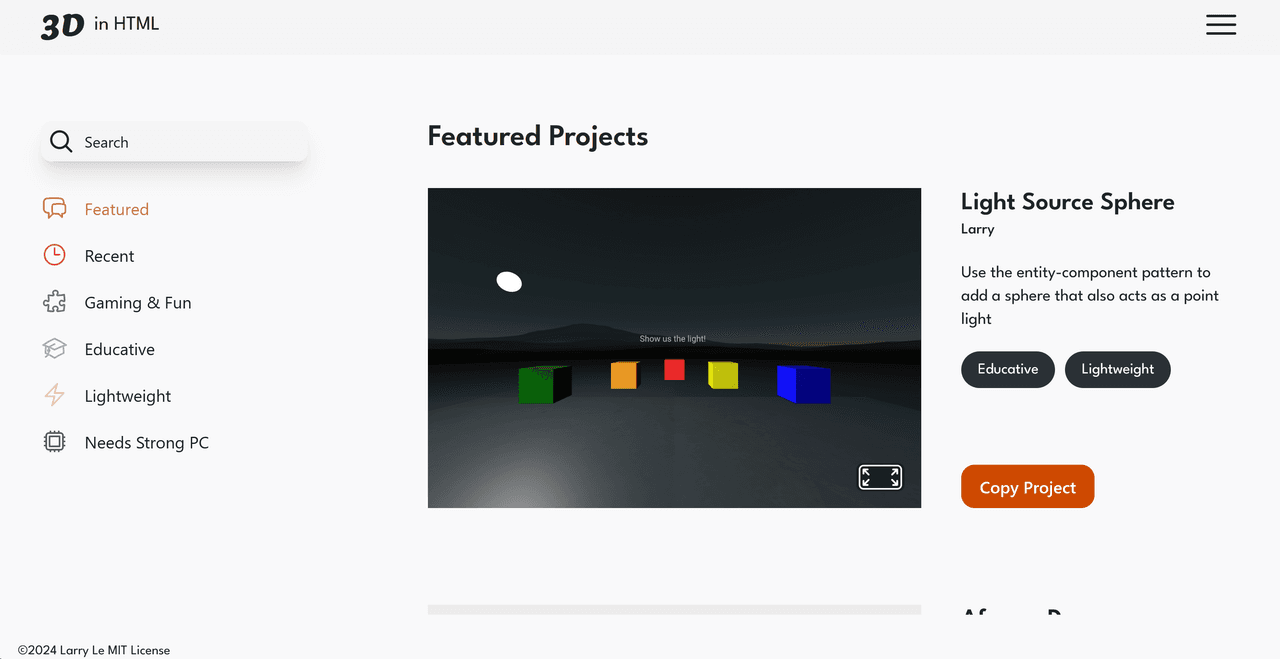Filter by the Lightweight tag pill

tap(1117, 369)
